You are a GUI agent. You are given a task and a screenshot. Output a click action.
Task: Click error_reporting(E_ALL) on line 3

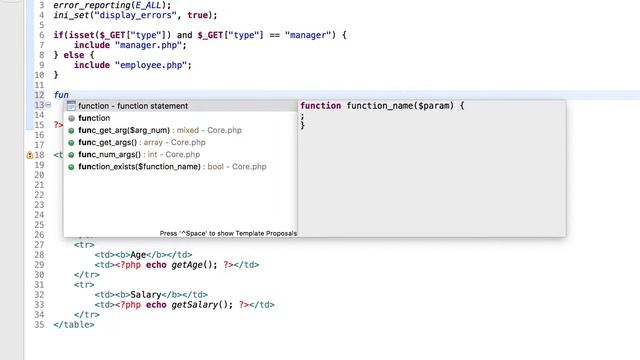tap(112, 5)
